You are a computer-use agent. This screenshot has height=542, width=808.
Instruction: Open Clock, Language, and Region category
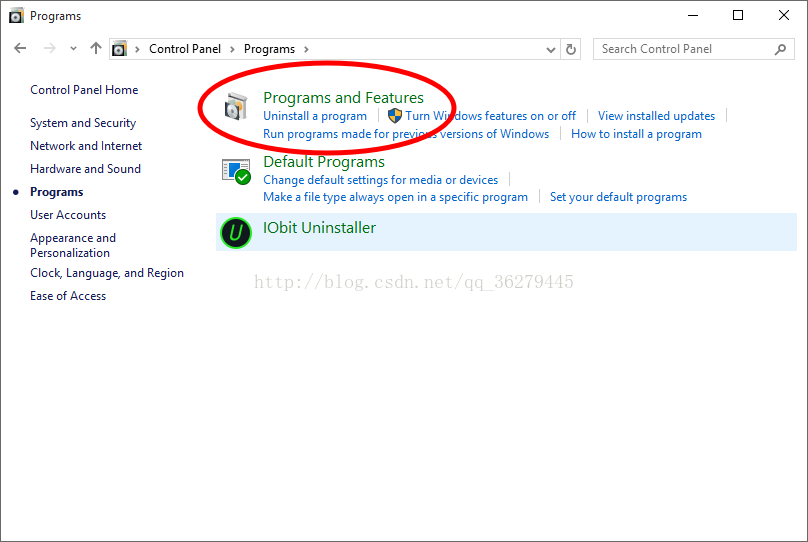[107, 273]
